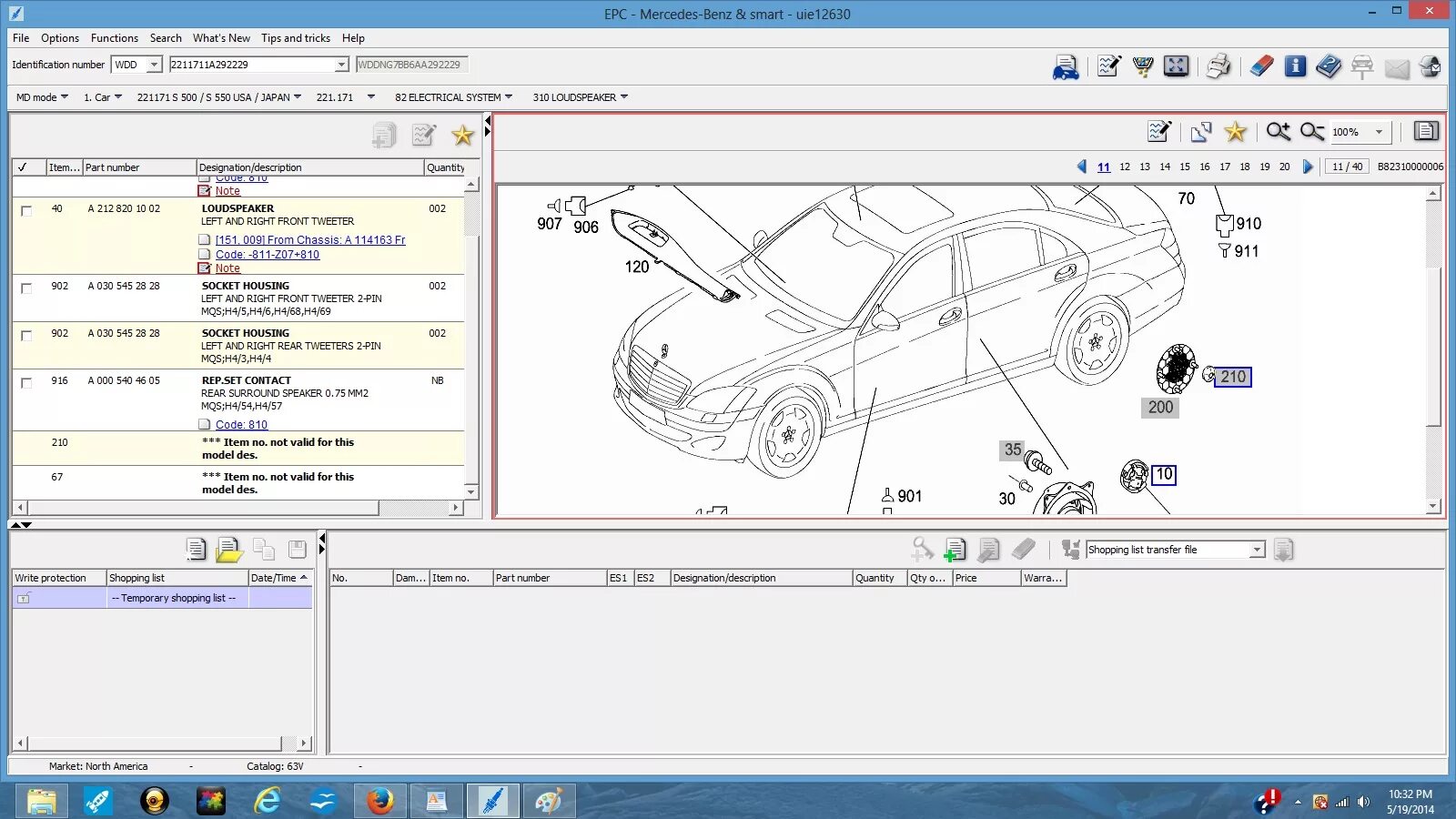Select the Temporary shopping list row
The height and width of the screenshot is (819, 1456).
[x=162, y=598]
